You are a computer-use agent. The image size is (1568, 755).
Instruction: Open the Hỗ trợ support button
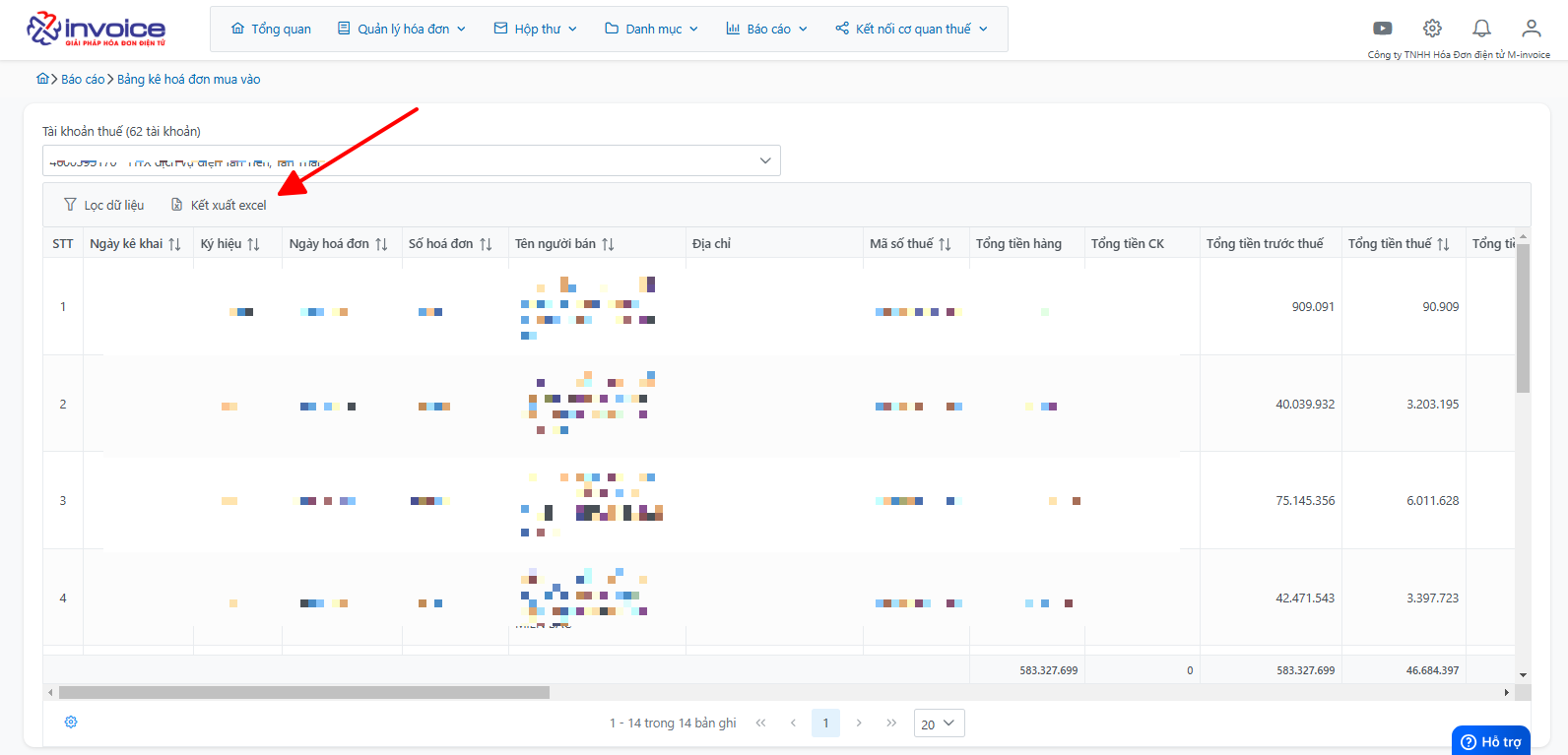pyautogui.click(x=1491, y=741)
